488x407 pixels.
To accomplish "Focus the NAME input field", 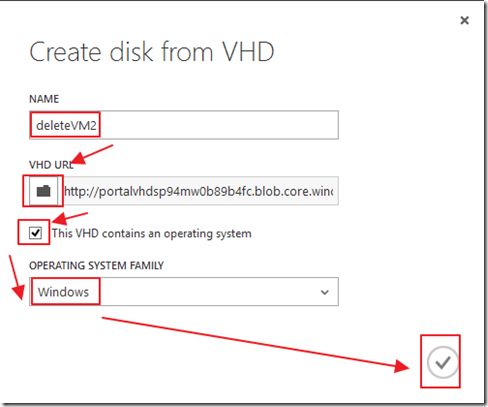I will 184,125.
